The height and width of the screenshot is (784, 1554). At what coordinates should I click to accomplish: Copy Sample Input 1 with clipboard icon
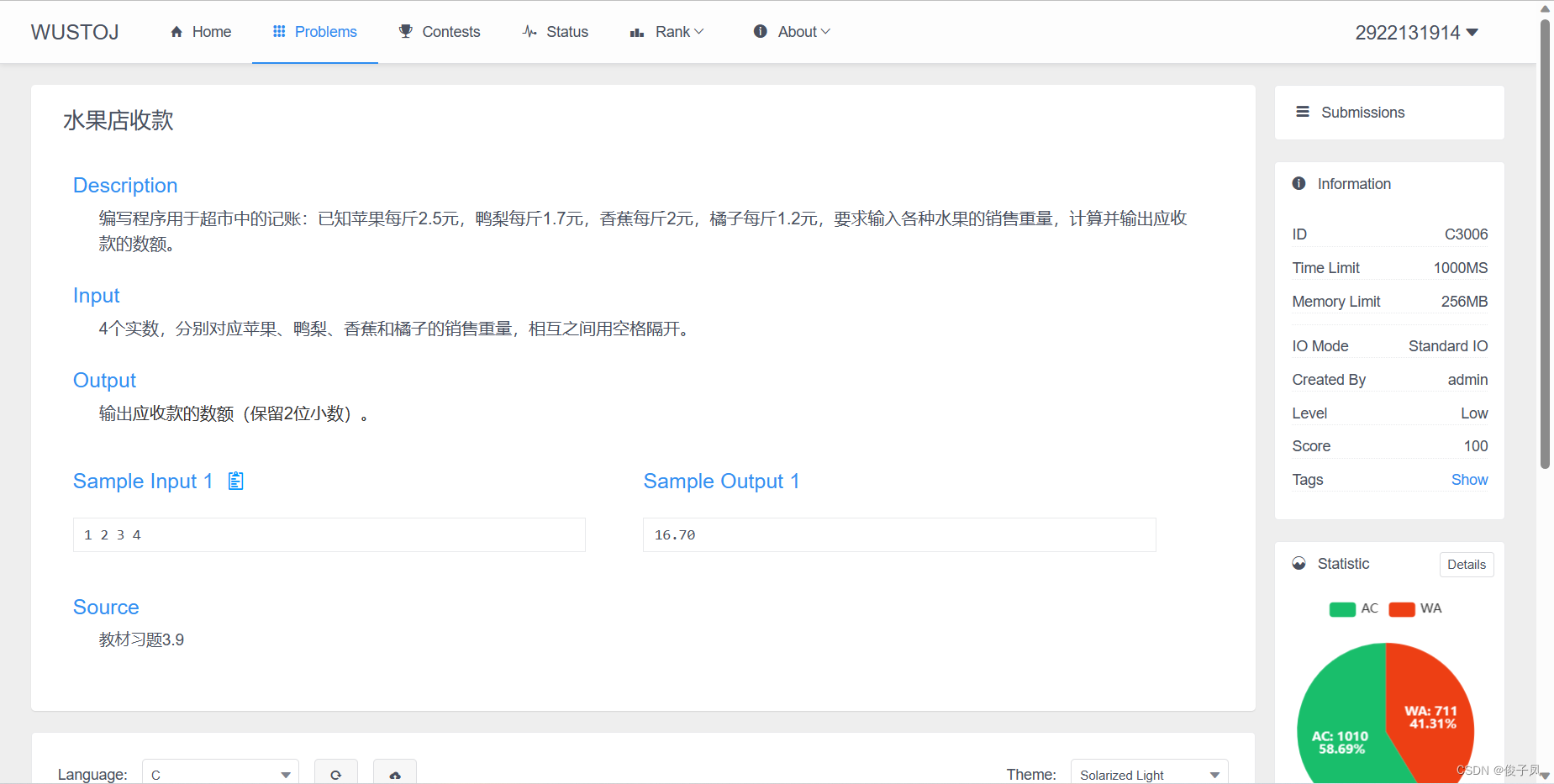coord(236,481)
